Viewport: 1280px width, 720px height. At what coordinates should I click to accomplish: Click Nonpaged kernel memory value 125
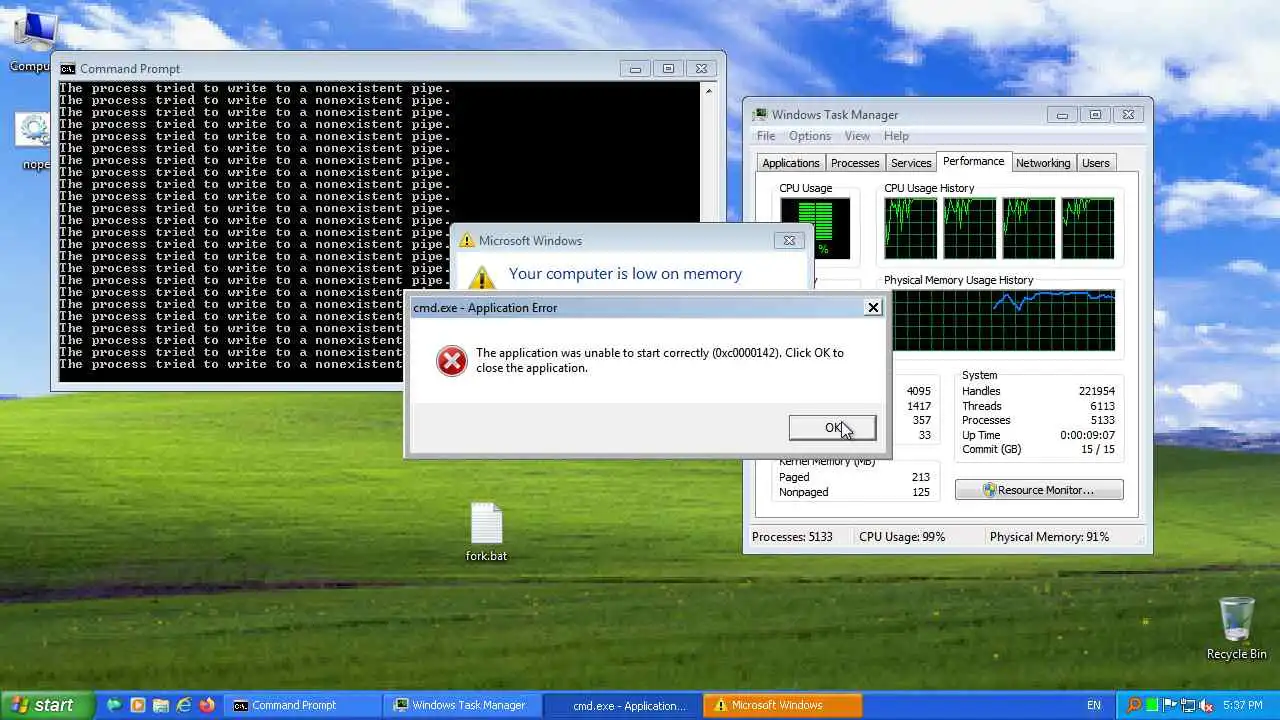click(920, 492)
